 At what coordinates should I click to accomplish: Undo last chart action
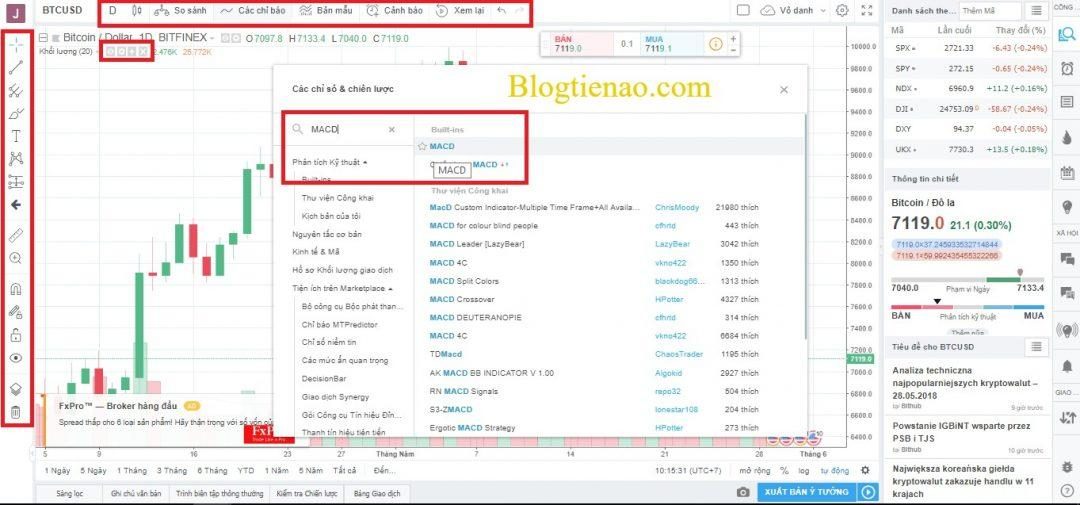[501, 10]
